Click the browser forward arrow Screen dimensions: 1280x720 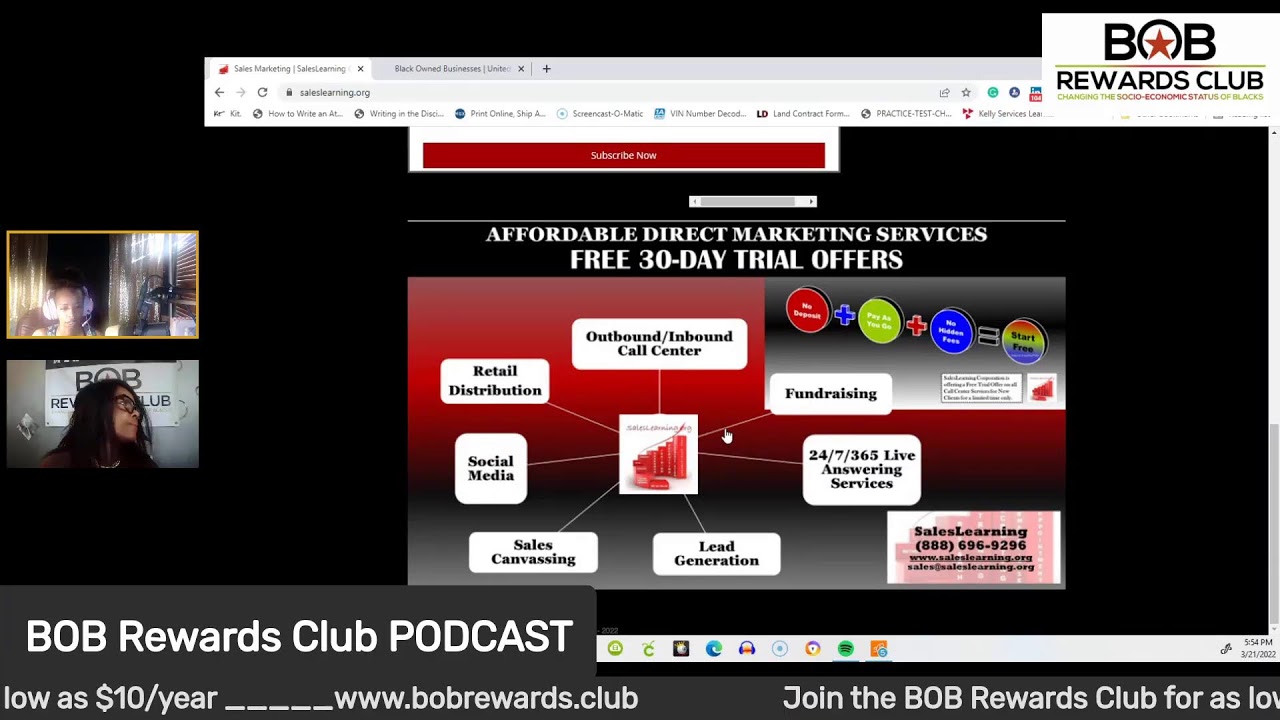(240, 92)
